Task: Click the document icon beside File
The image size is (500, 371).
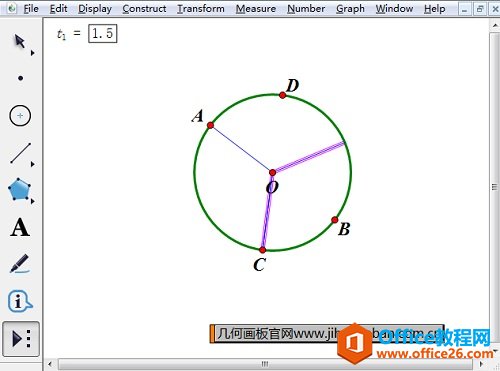Action: point(12,8)
